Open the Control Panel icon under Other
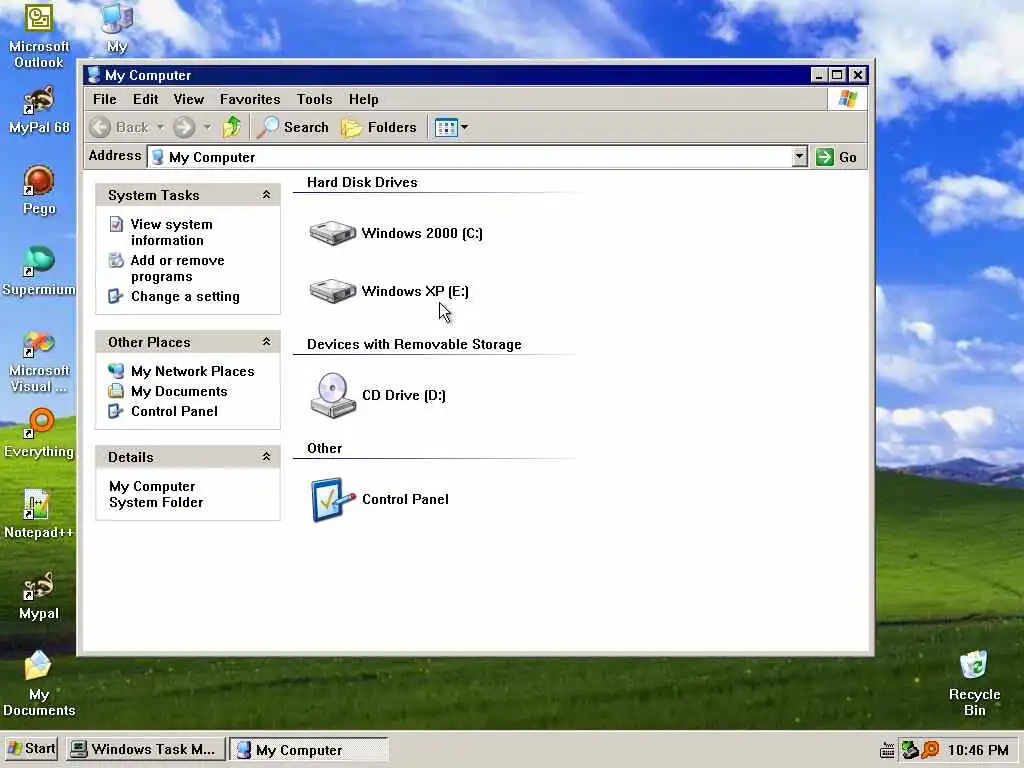This screenshot has height=768, width=1024. 332,499
